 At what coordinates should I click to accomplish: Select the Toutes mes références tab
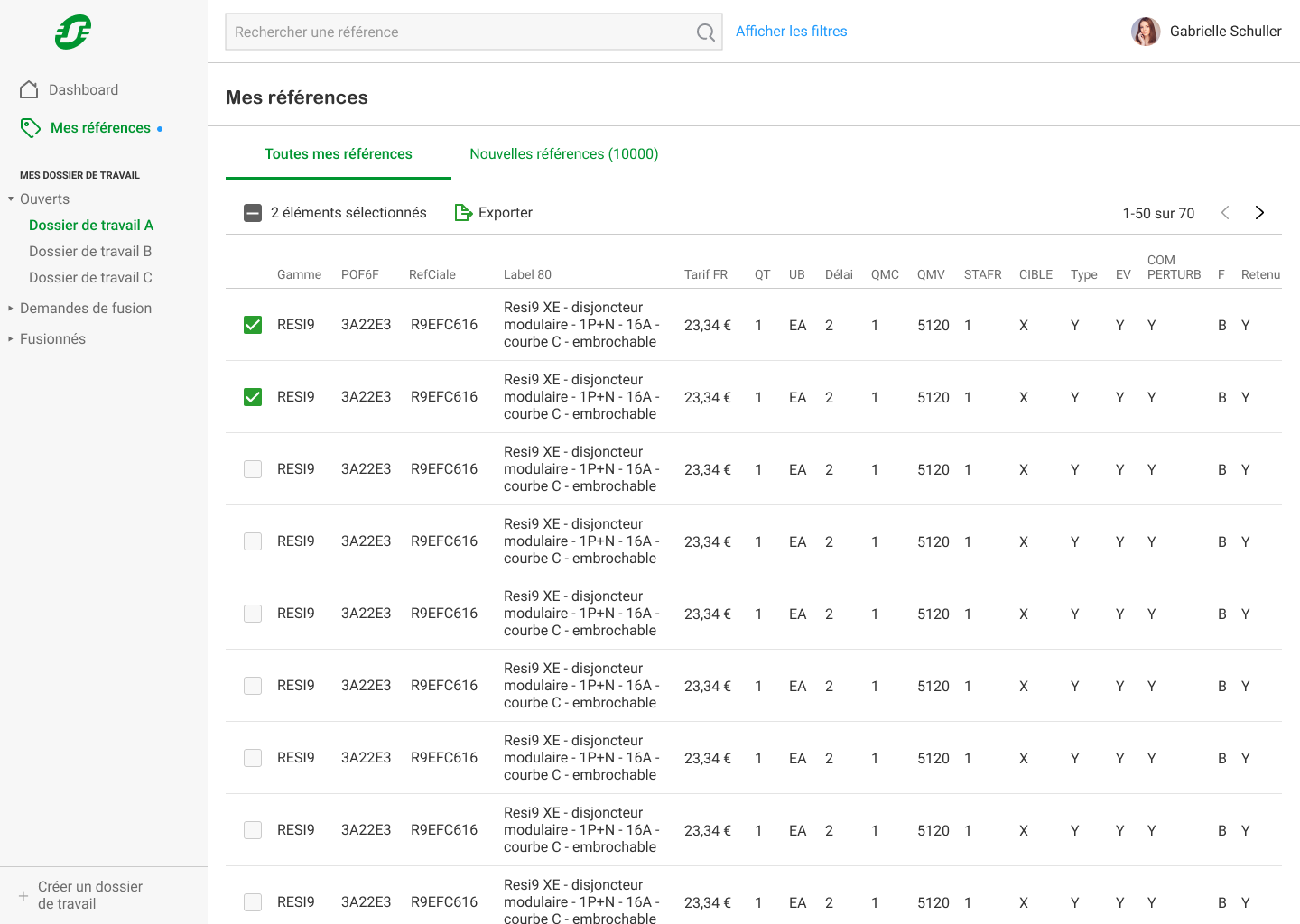point(338,154)
